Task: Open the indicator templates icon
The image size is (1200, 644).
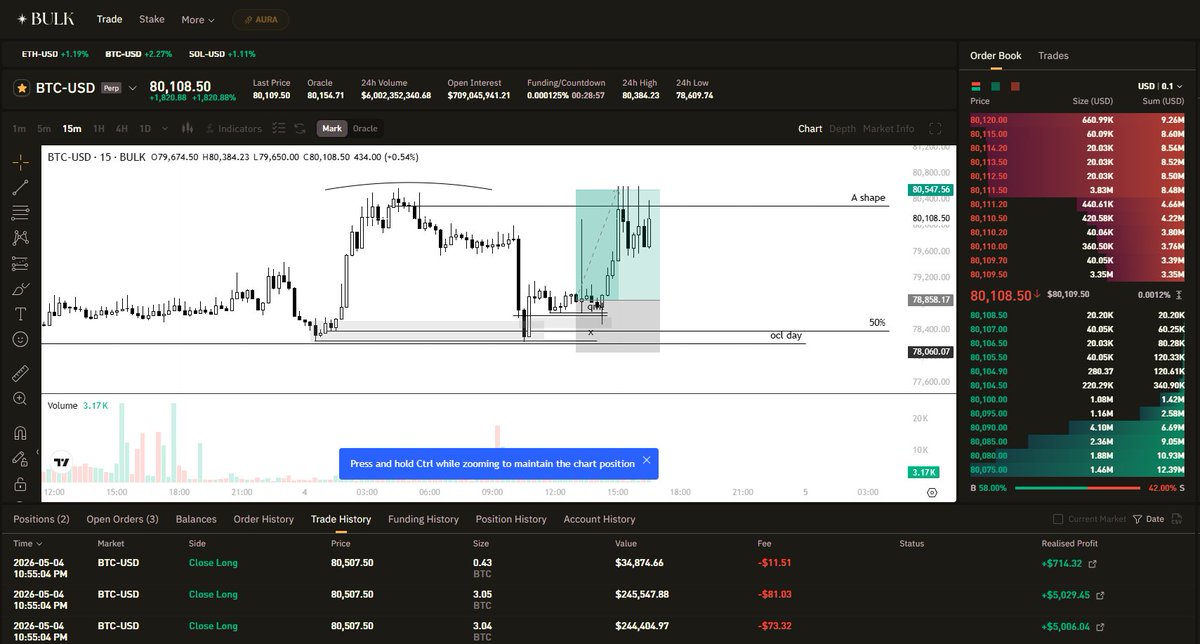Action: tap(279, 128)
